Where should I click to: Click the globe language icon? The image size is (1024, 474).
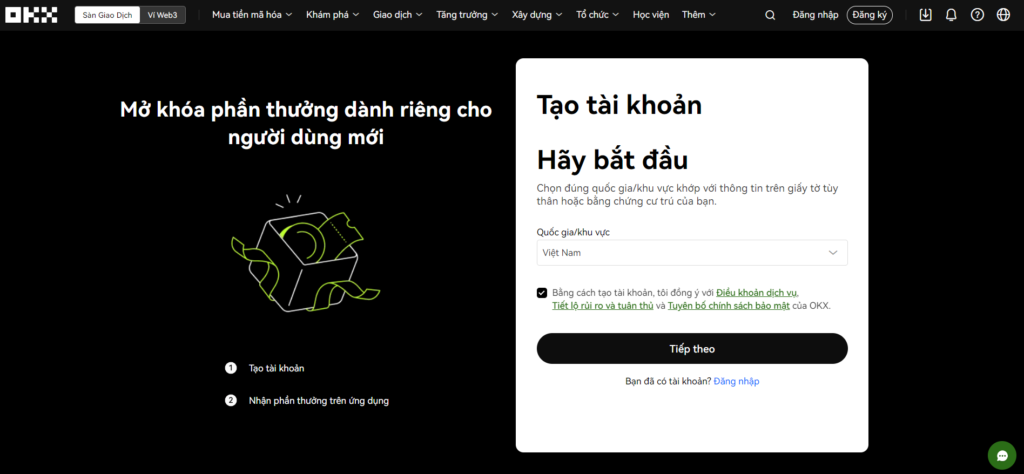(x=1003, y=15)
